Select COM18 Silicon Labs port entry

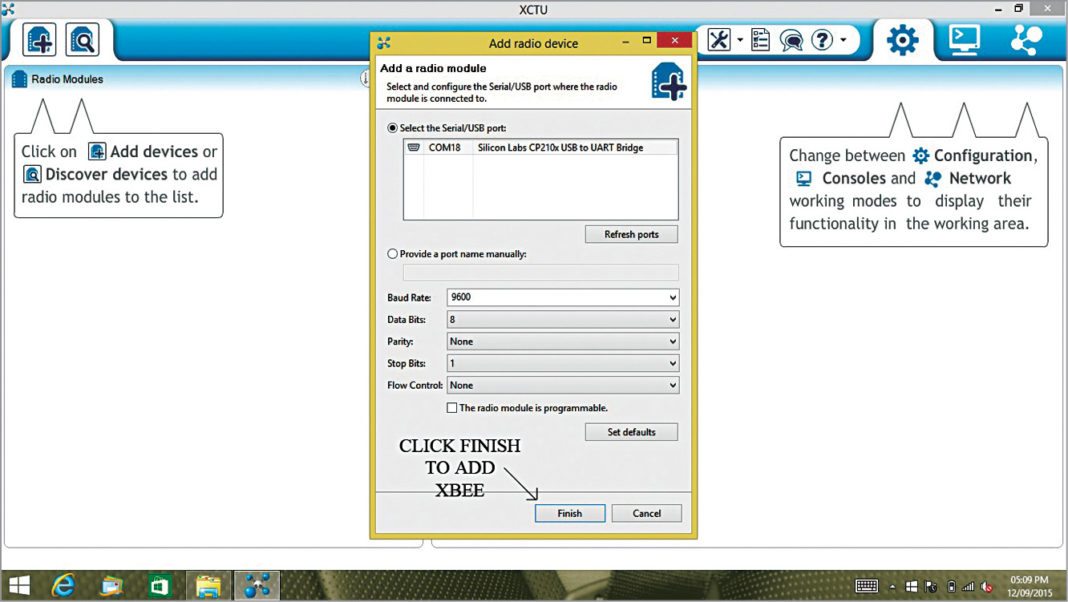tap(540, 148)
